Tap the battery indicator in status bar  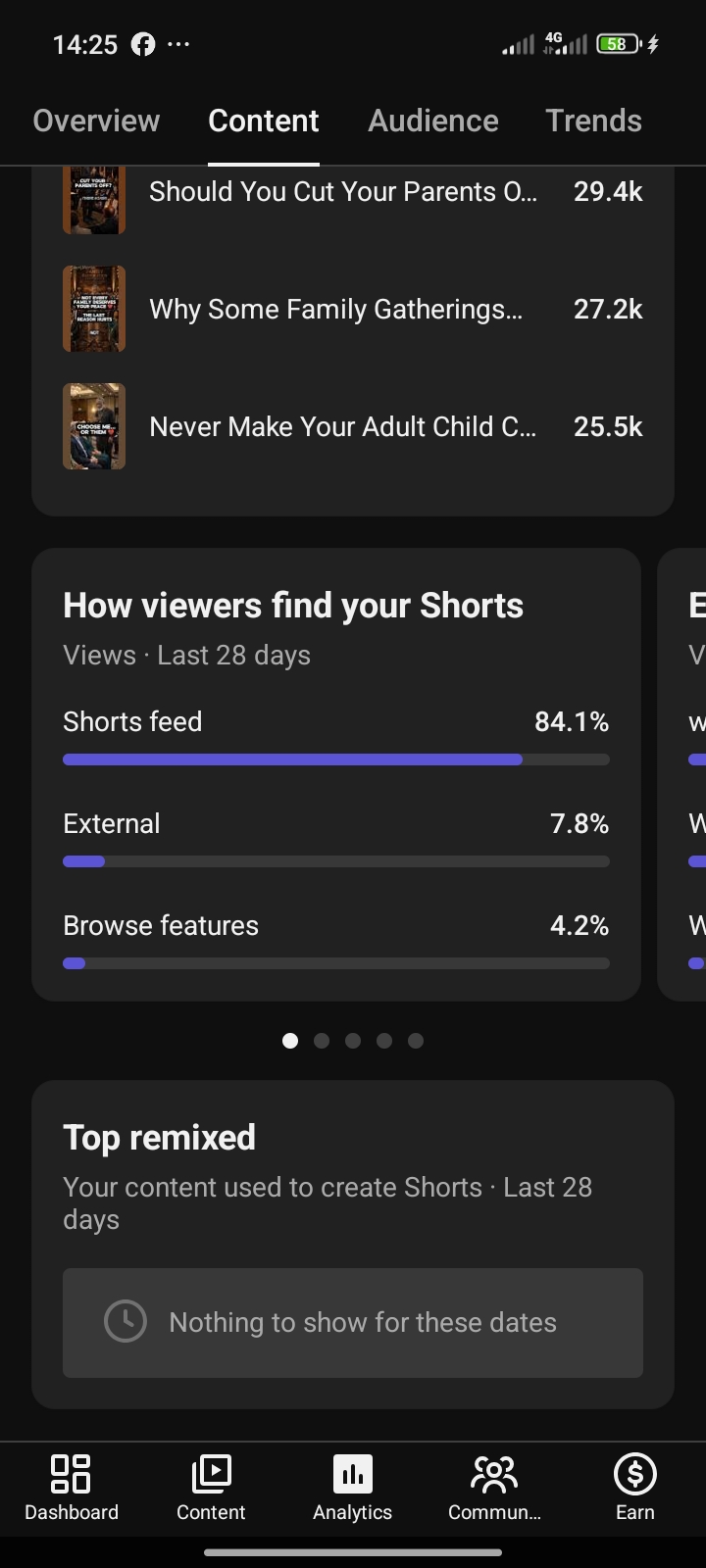[x=620, y=44]
